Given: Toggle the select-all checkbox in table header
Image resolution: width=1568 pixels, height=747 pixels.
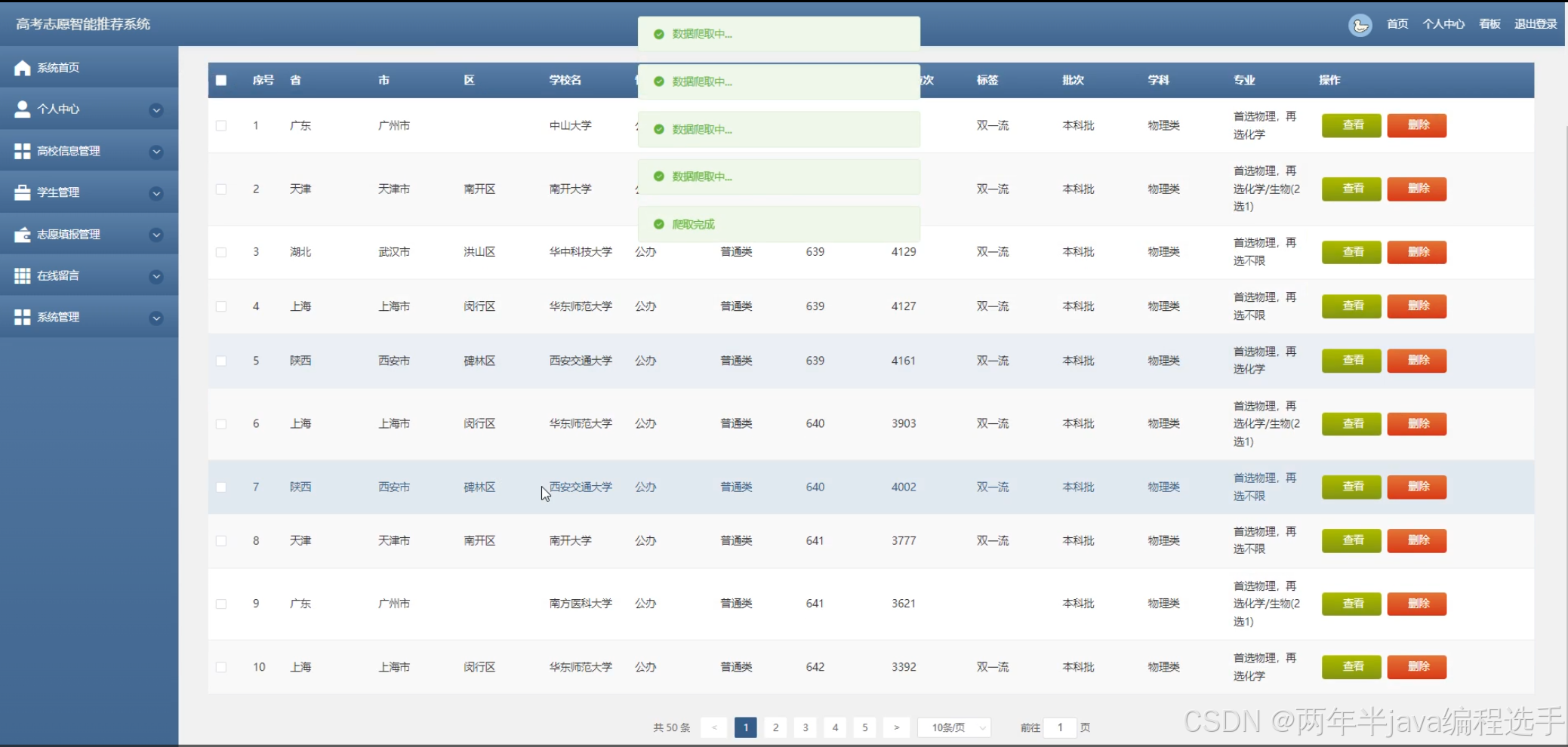Looking at the screenshot, I should (x=221, y=80).
